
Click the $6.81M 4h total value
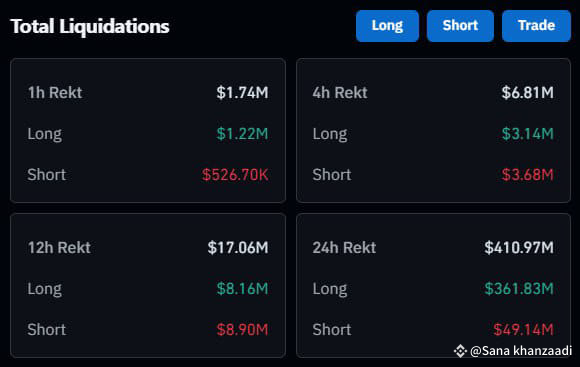tap(527, 92)
